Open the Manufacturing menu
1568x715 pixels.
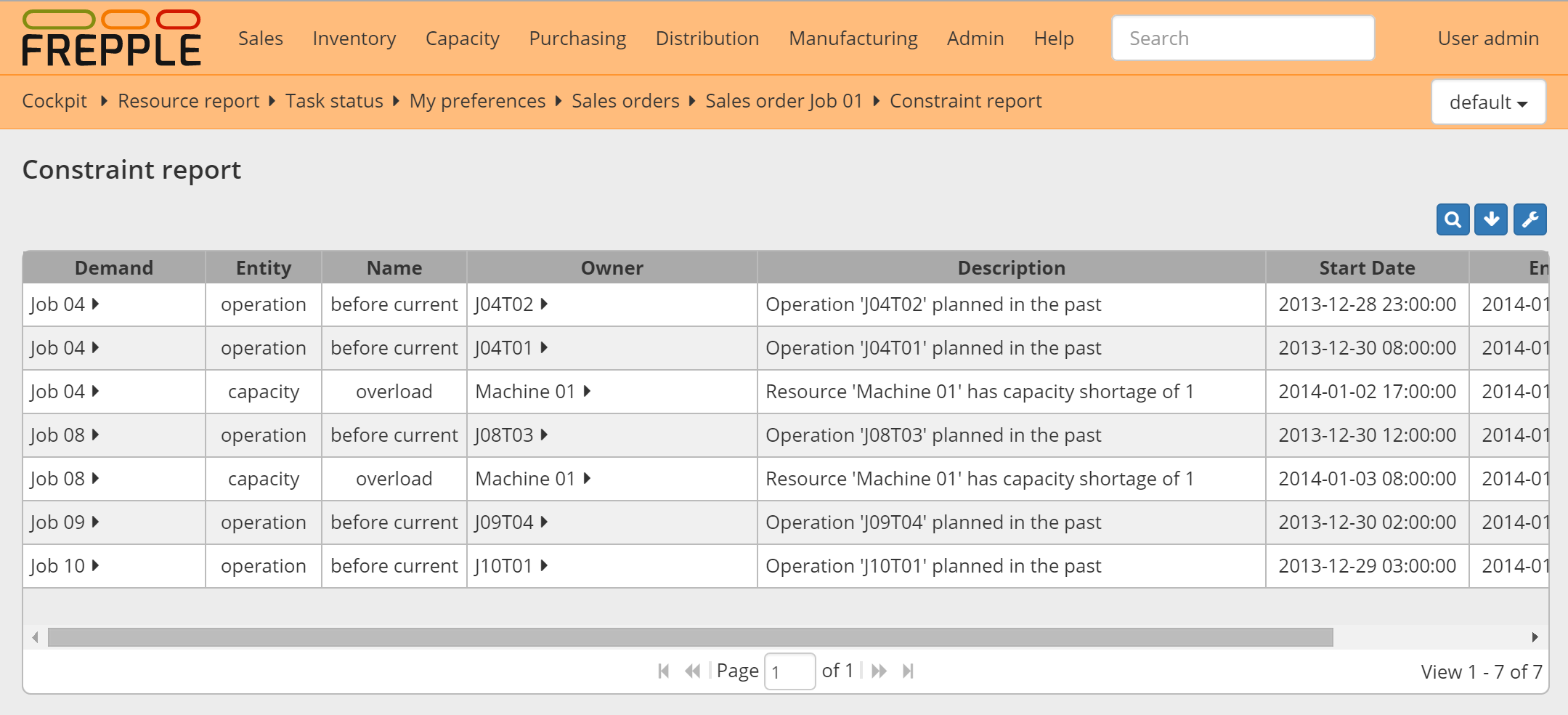tap(853, 38)
